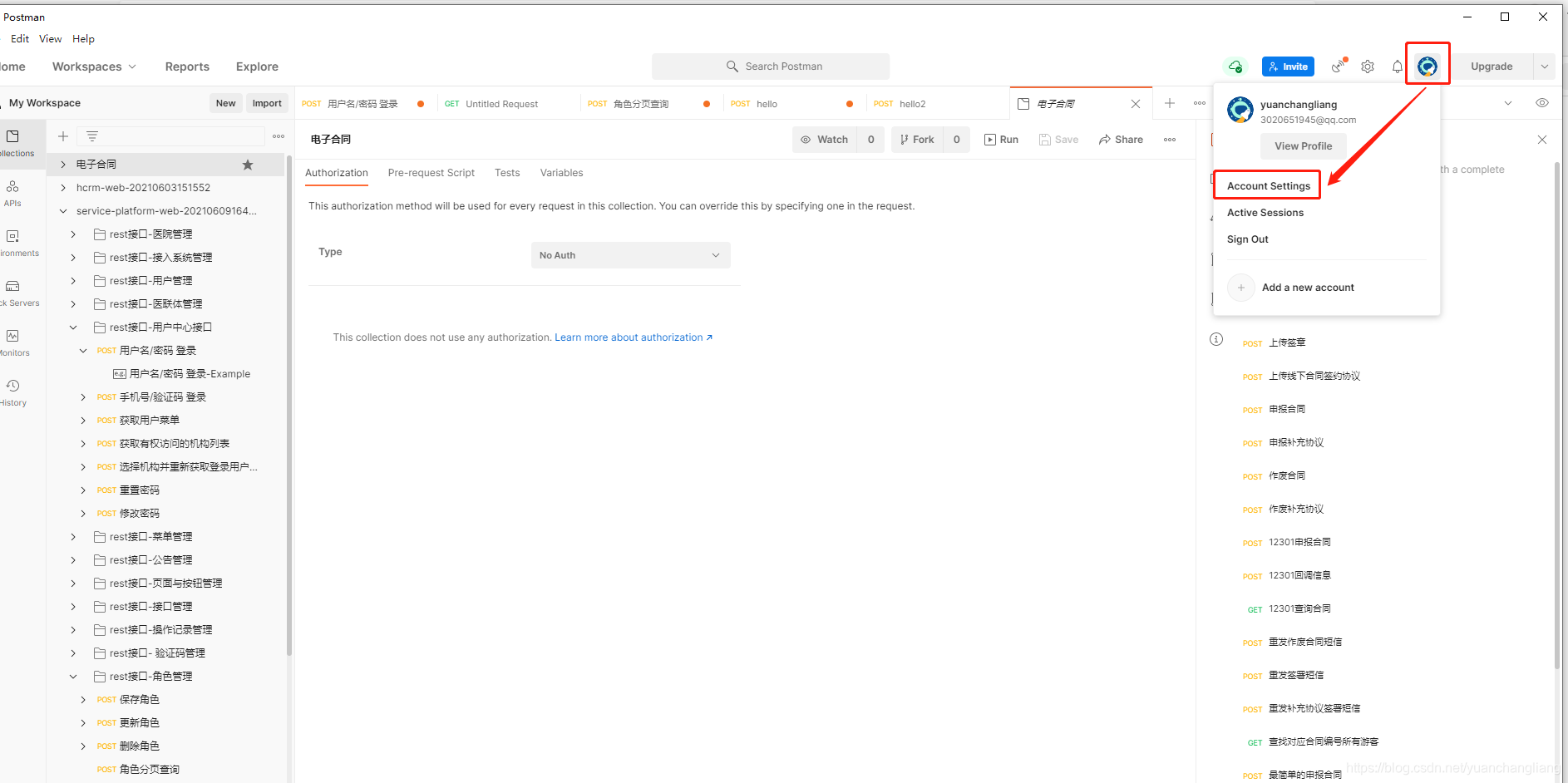
Task: Open the Reports navigation link
Action: tap(187, 66)
